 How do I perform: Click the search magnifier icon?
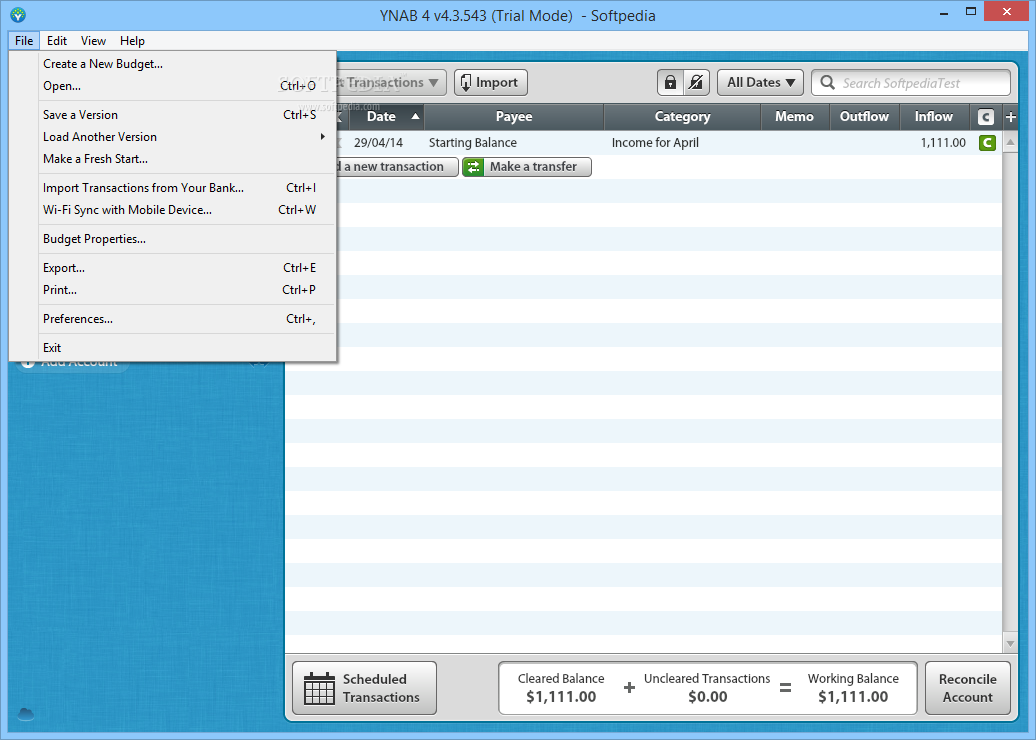click(827, 83)
